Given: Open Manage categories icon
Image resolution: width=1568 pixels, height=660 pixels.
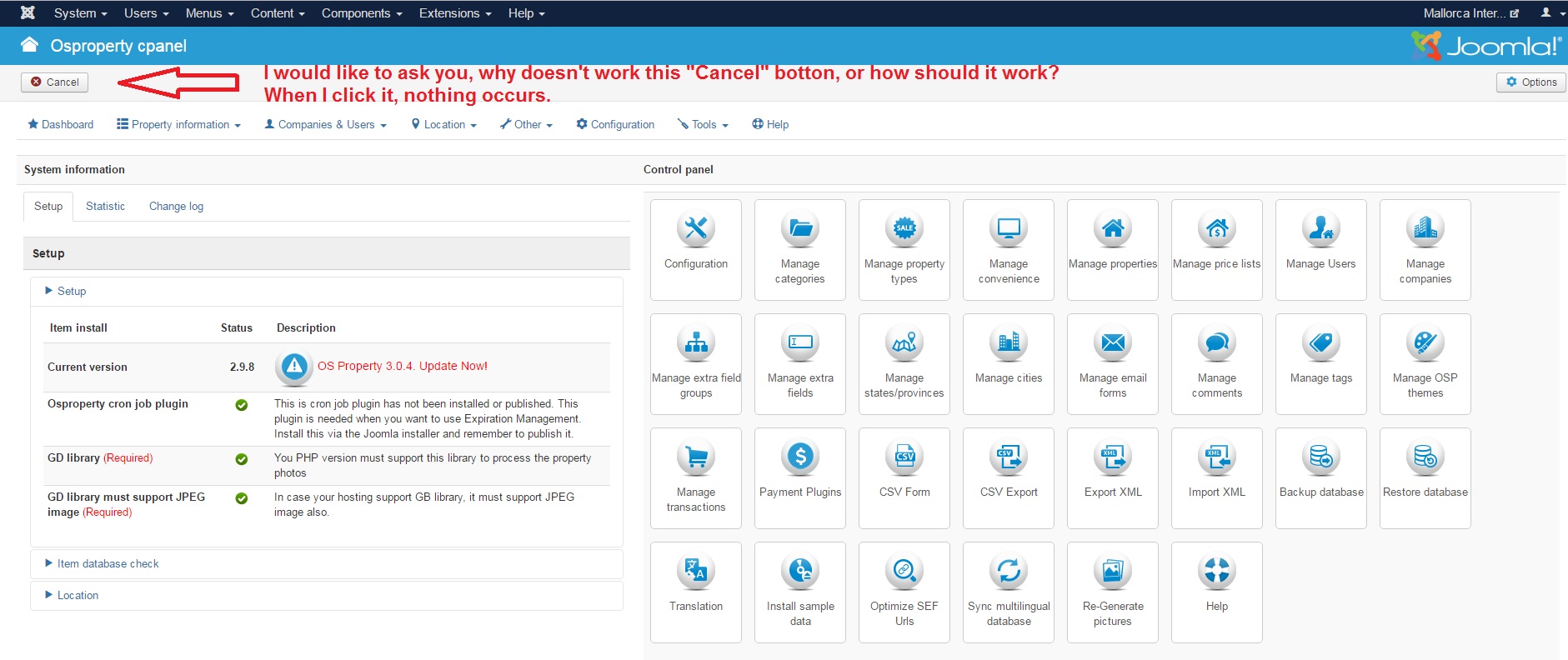Looking at the screenshot, I should coord(800,249).
